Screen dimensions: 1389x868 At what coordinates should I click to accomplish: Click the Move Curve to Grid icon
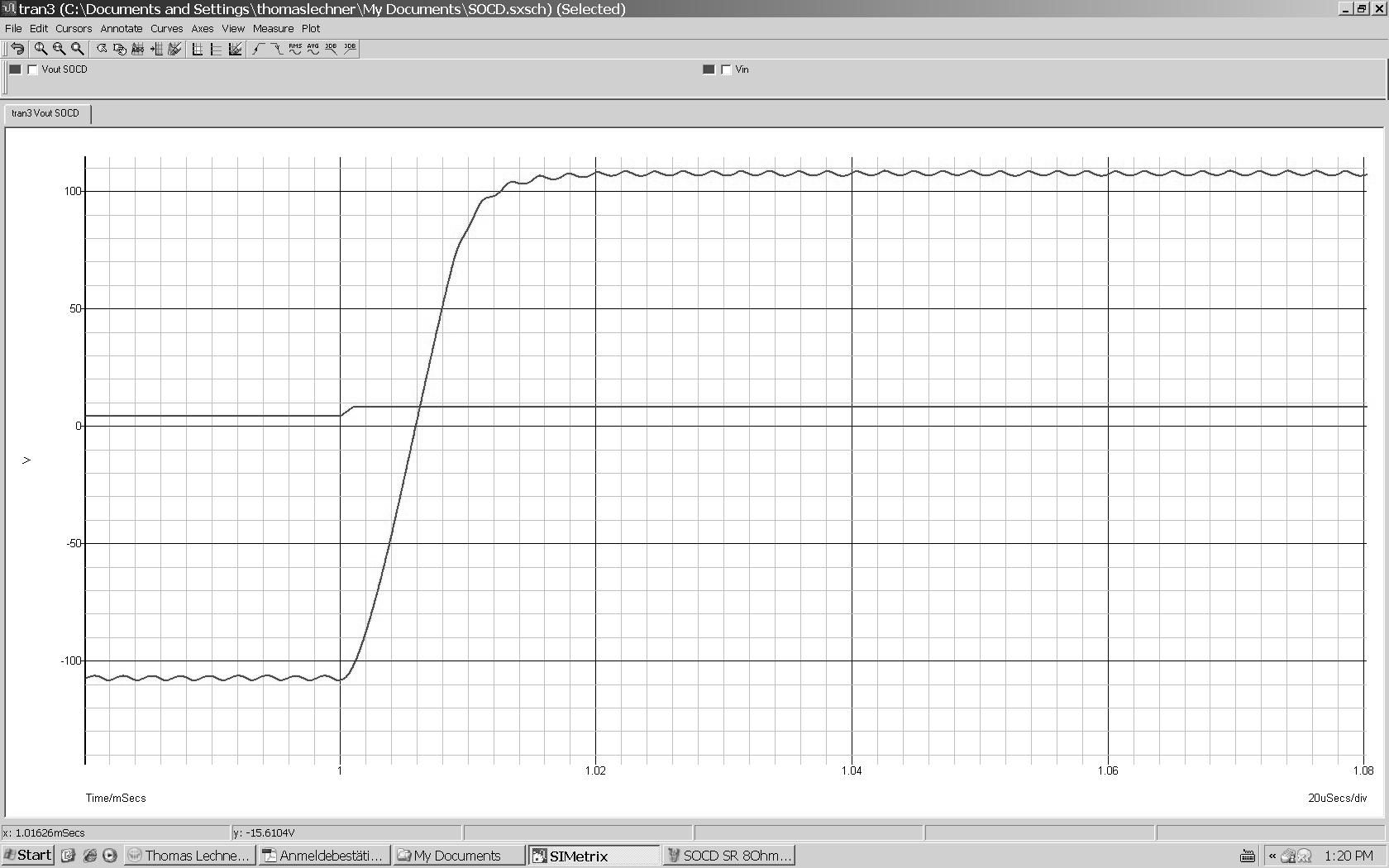point(156,49)
